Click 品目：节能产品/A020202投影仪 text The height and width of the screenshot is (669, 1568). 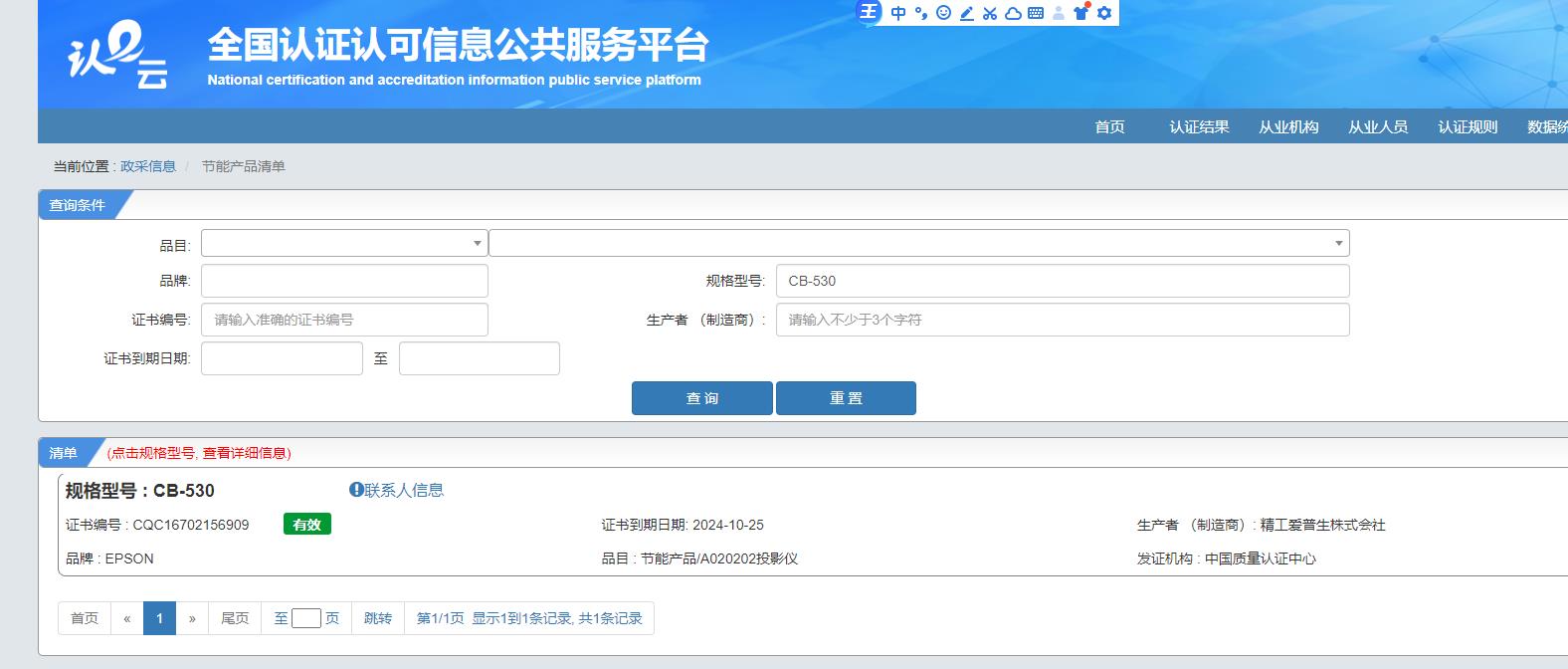[699, 558]
